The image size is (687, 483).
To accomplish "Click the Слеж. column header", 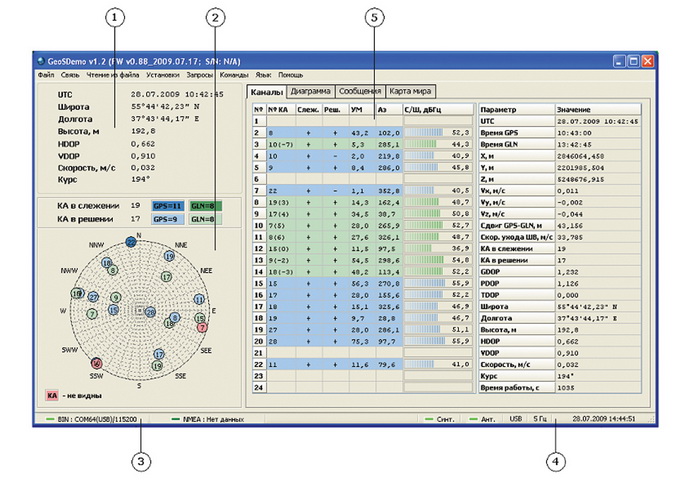I will (x=309, y=110).
